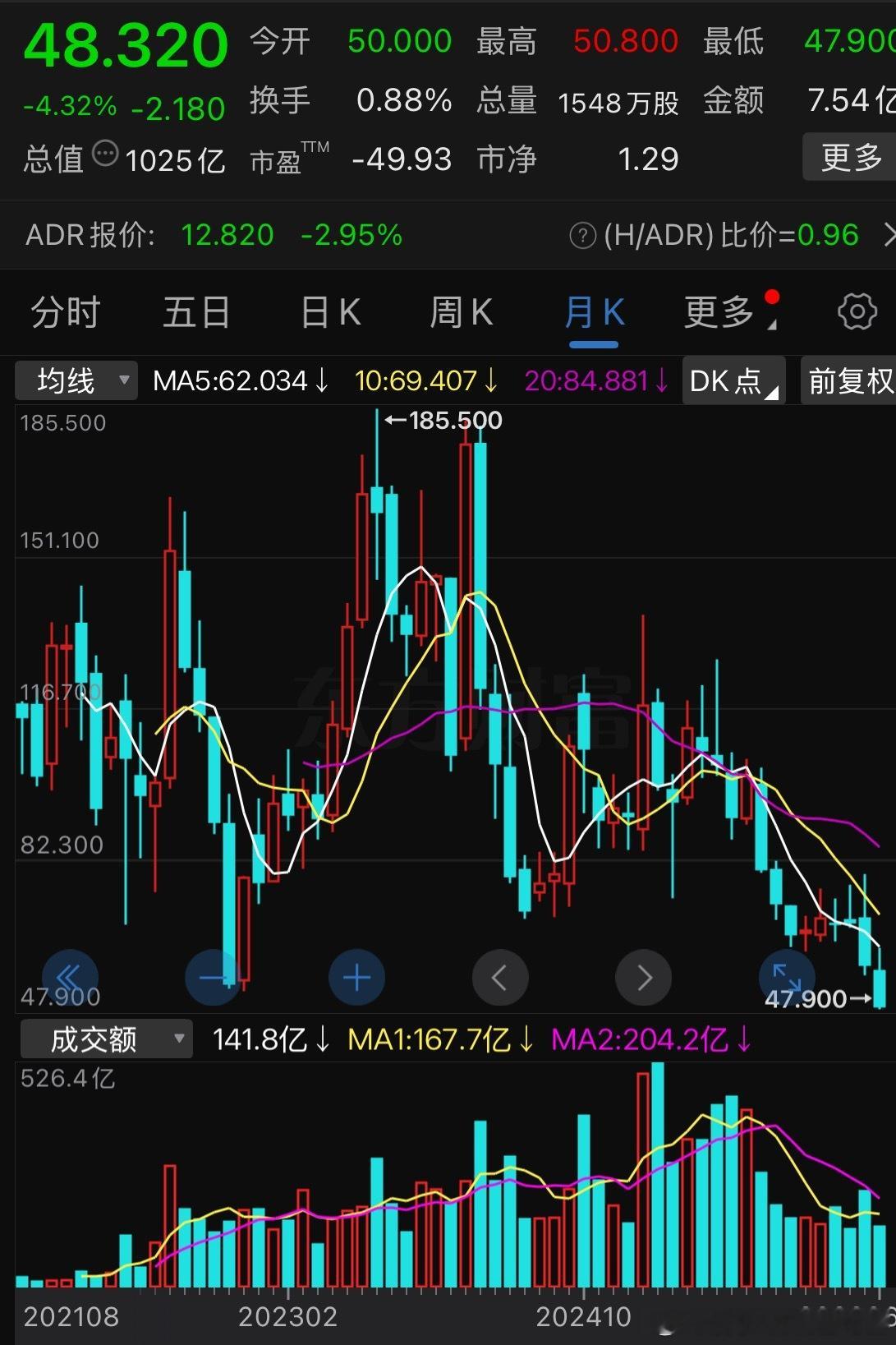Select the 月K tab
This screenshot has height=1345, width=896.
(595, 313)
